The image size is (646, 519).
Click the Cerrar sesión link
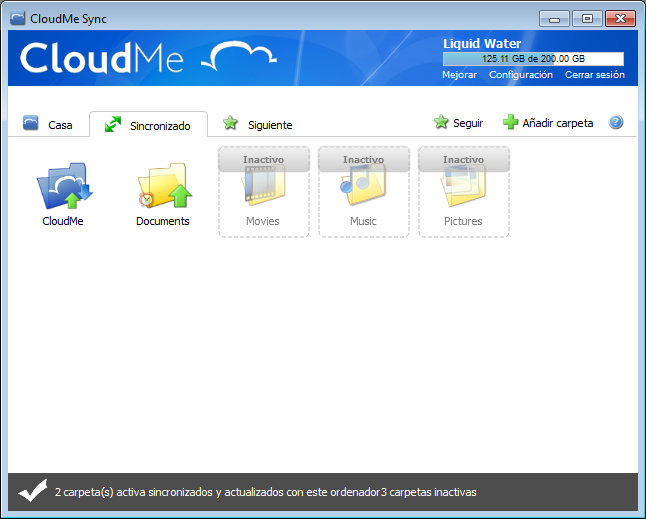[595, 75]
